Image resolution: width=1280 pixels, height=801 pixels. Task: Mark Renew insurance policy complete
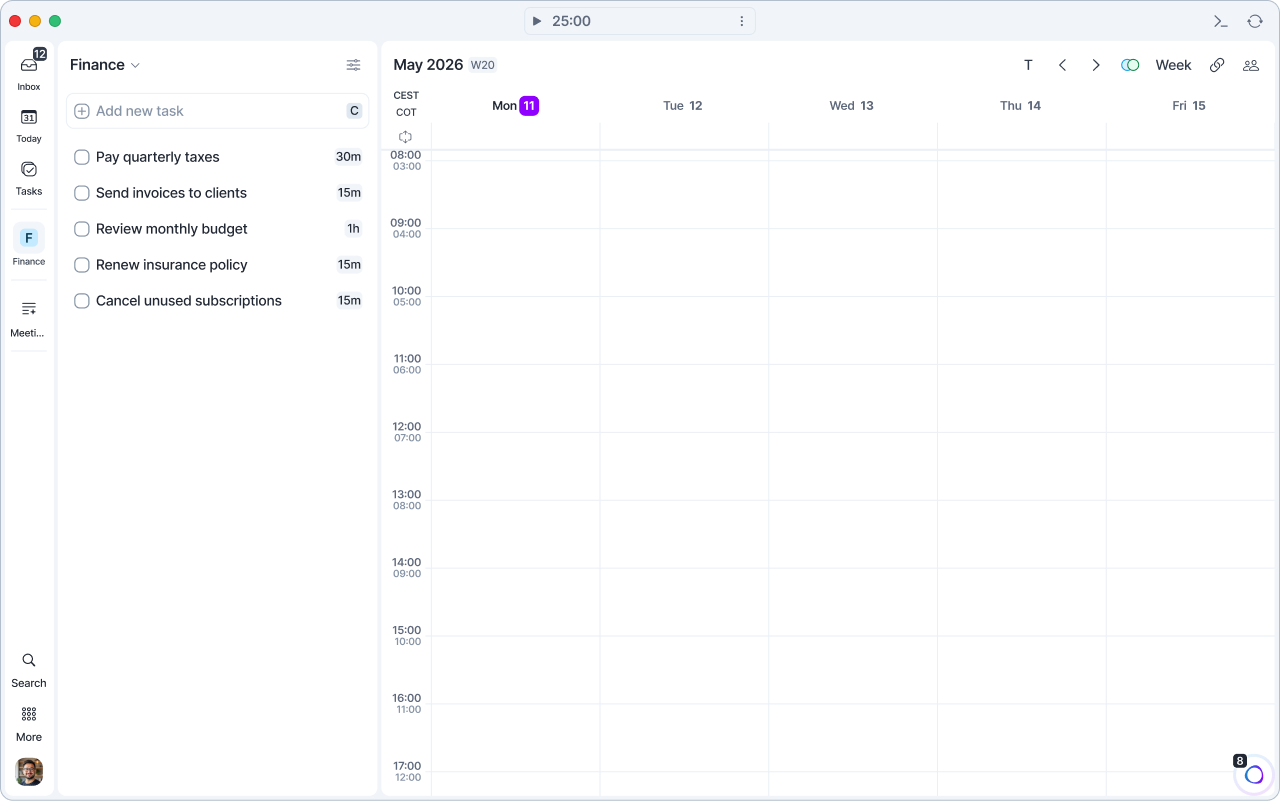(x=82, y=265)
